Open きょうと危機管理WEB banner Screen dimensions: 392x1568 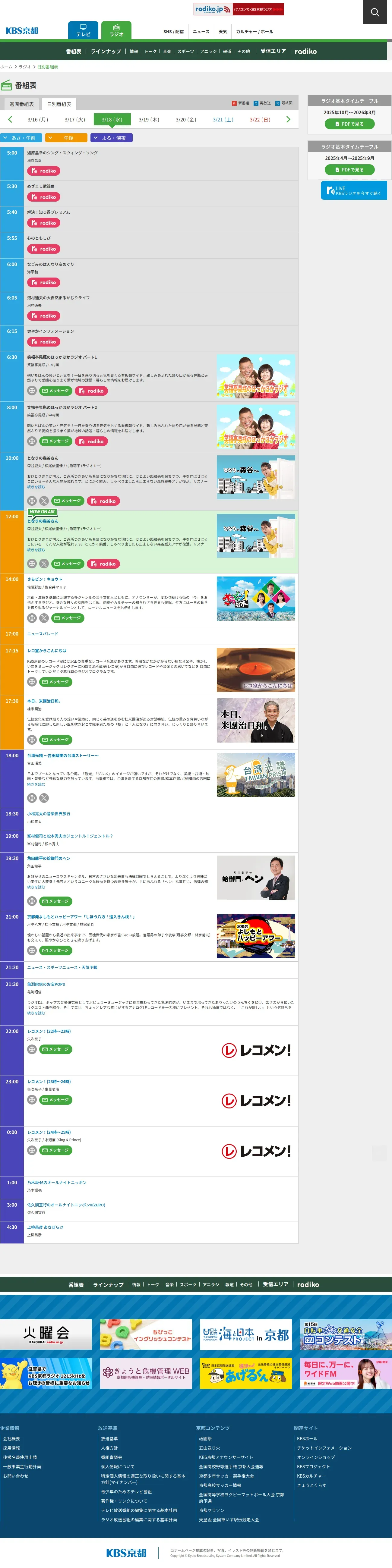[x=145, y=1374]
